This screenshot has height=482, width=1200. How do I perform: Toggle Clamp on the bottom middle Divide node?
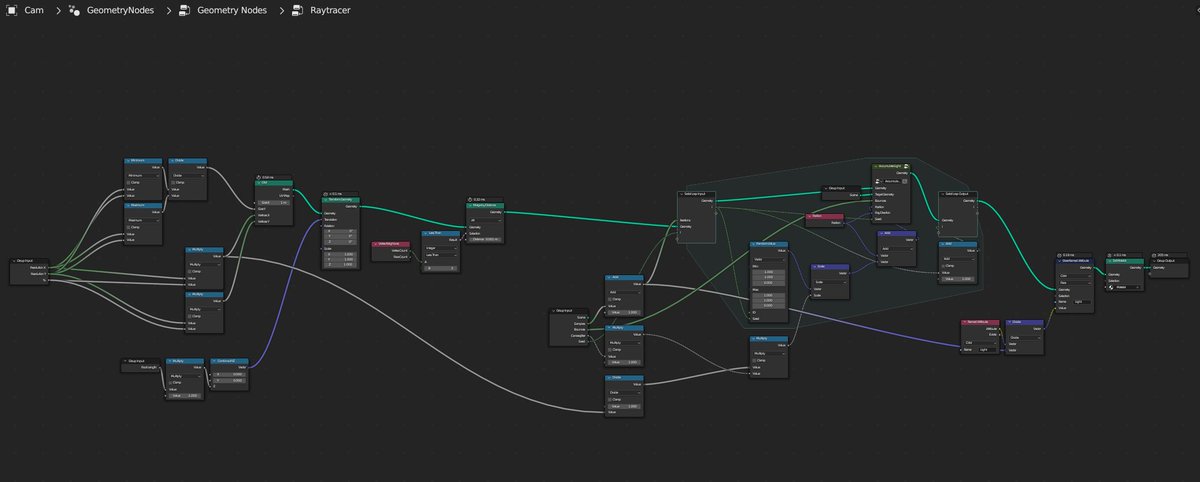[610, 399]
